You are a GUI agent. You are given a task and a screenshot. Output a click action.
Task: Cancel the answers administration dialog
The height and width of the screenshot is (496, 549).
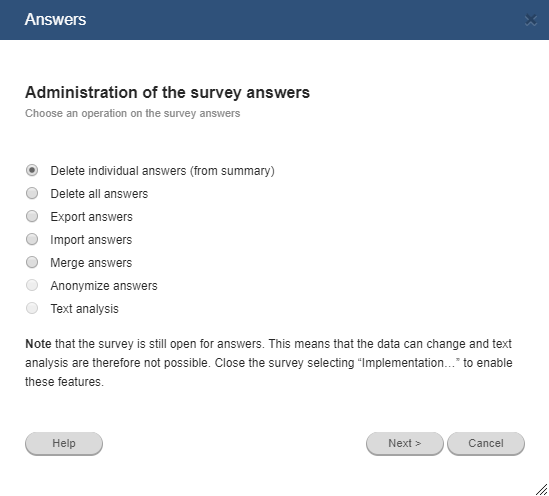[x=486, y=443]
